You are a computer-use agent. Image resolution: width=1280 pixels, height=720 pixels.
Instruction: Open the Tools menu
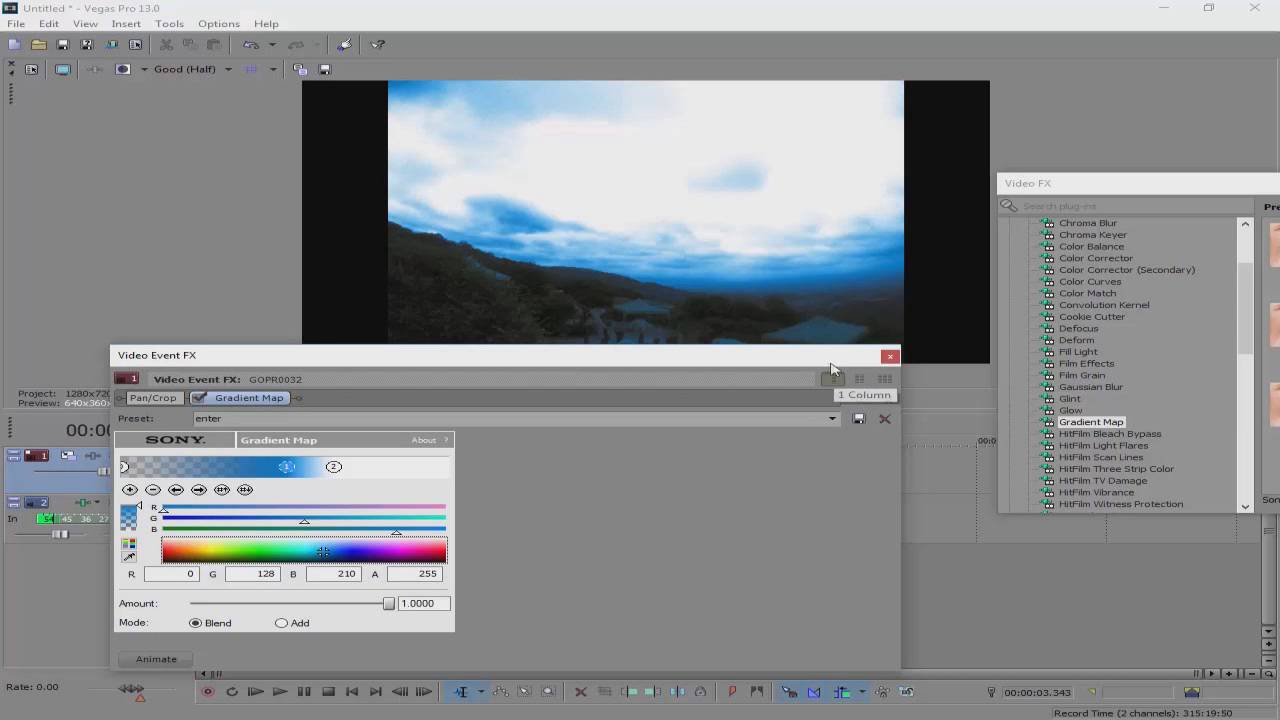(169, 24)
